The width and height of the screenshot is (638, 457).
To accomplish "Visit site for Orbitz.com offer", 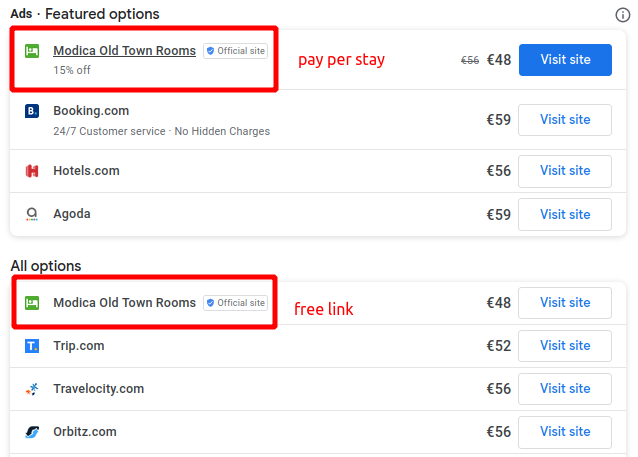I will click(565, 432).
